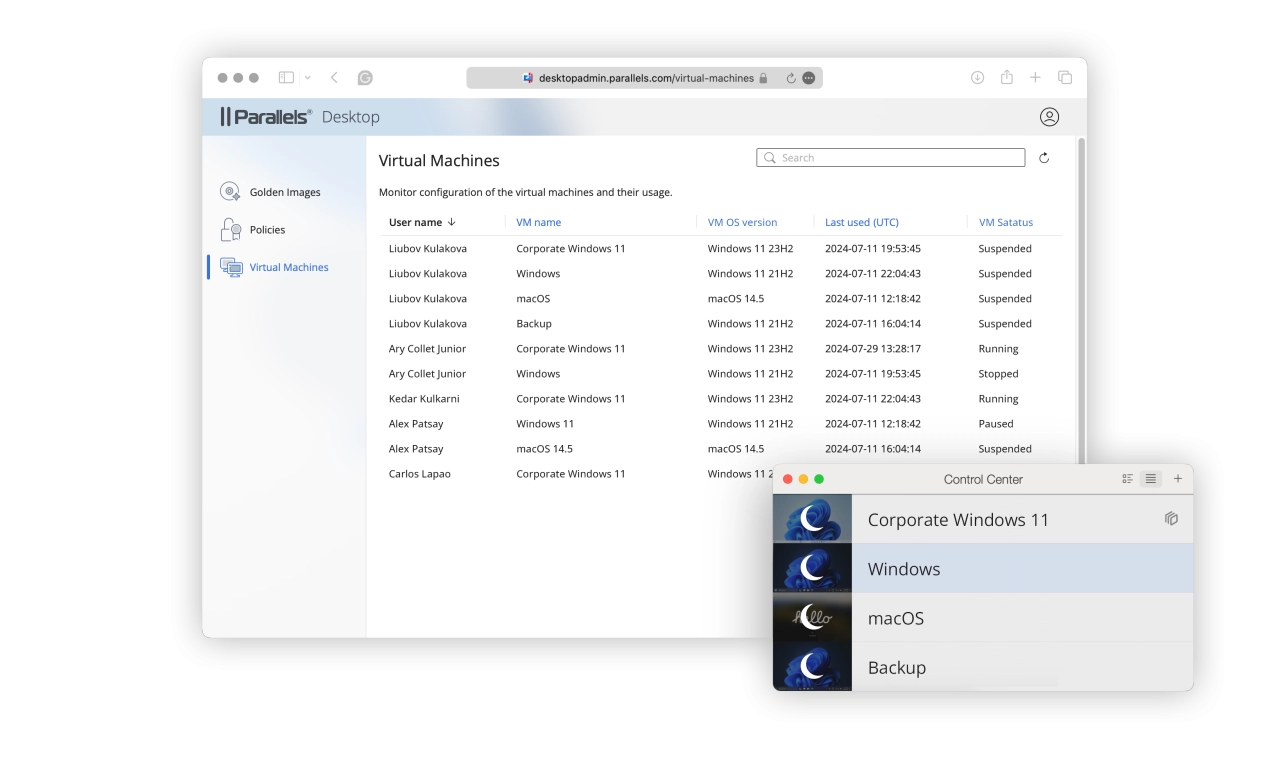Add a new VM in Control Center
Image resolution: width=1280 pixels, height=768 pixels.
[x=1178, y=479]
